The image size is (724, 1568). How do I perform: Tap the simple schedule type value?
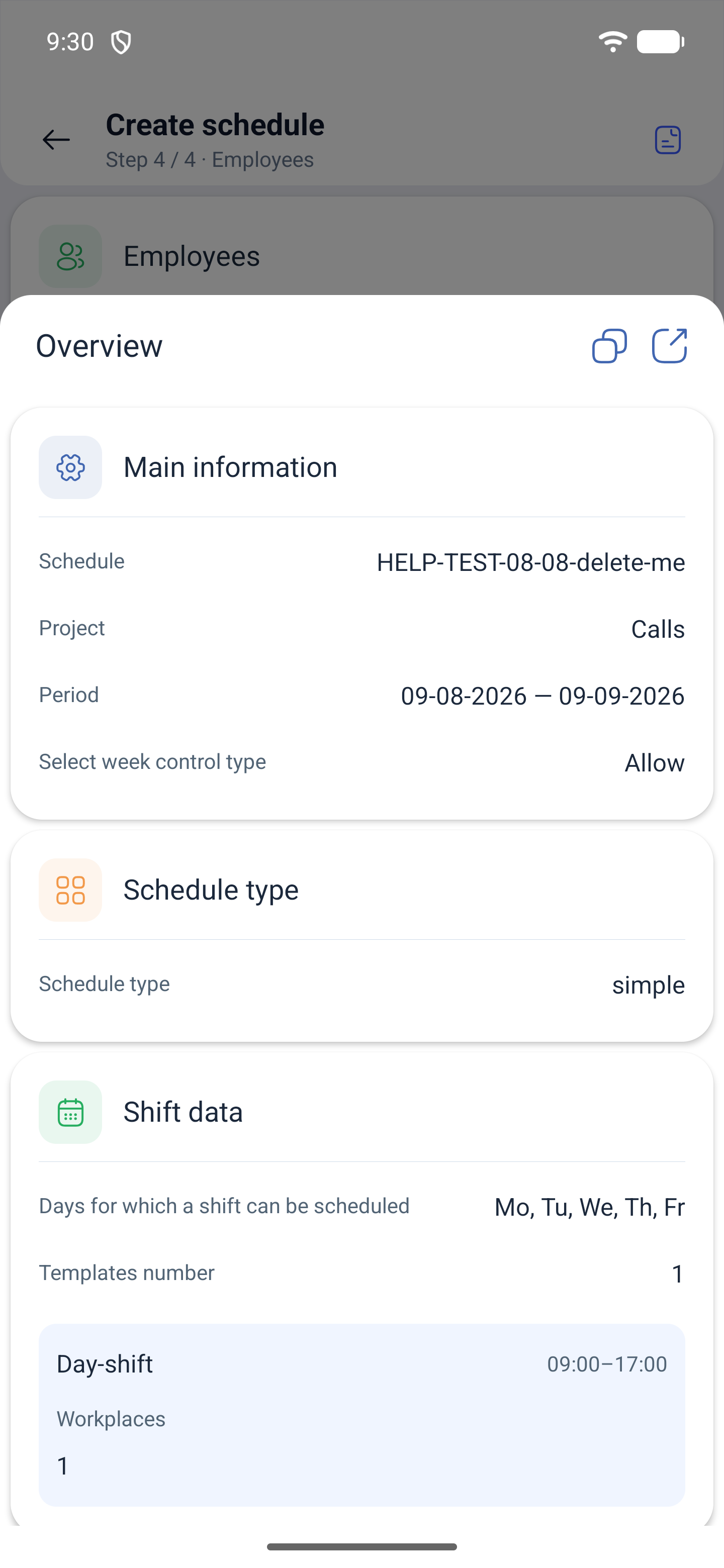(x=649, y=985)
